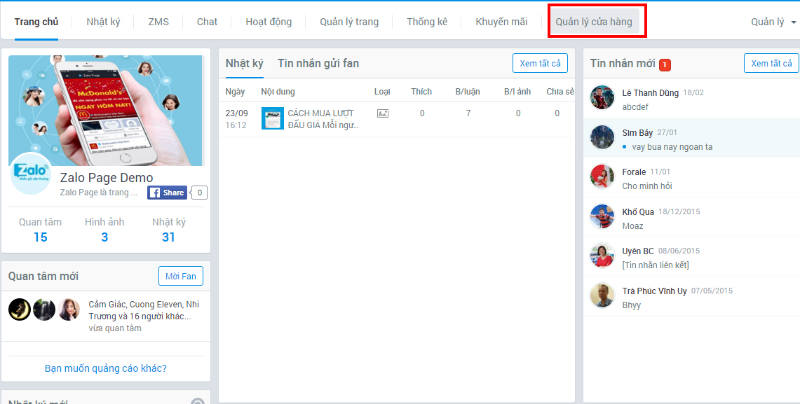Click the share count bubble showing 0
800x404 pixels.
point(199,193)
